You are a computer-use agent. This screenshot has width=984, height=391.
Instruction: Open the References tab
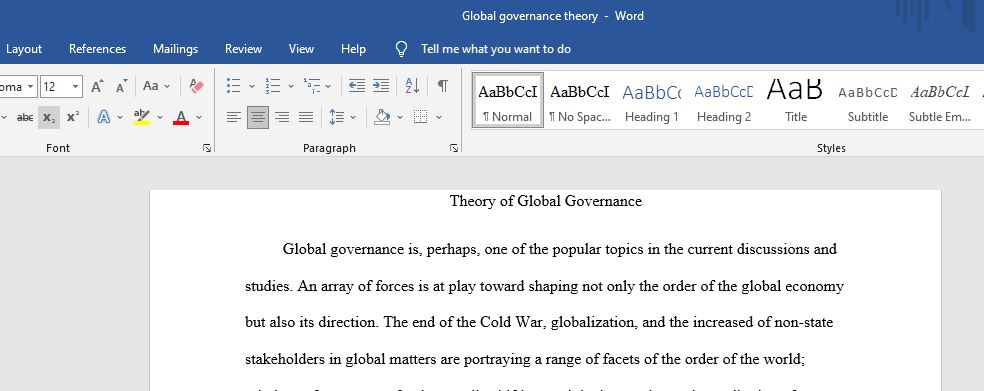pos(97,49)
